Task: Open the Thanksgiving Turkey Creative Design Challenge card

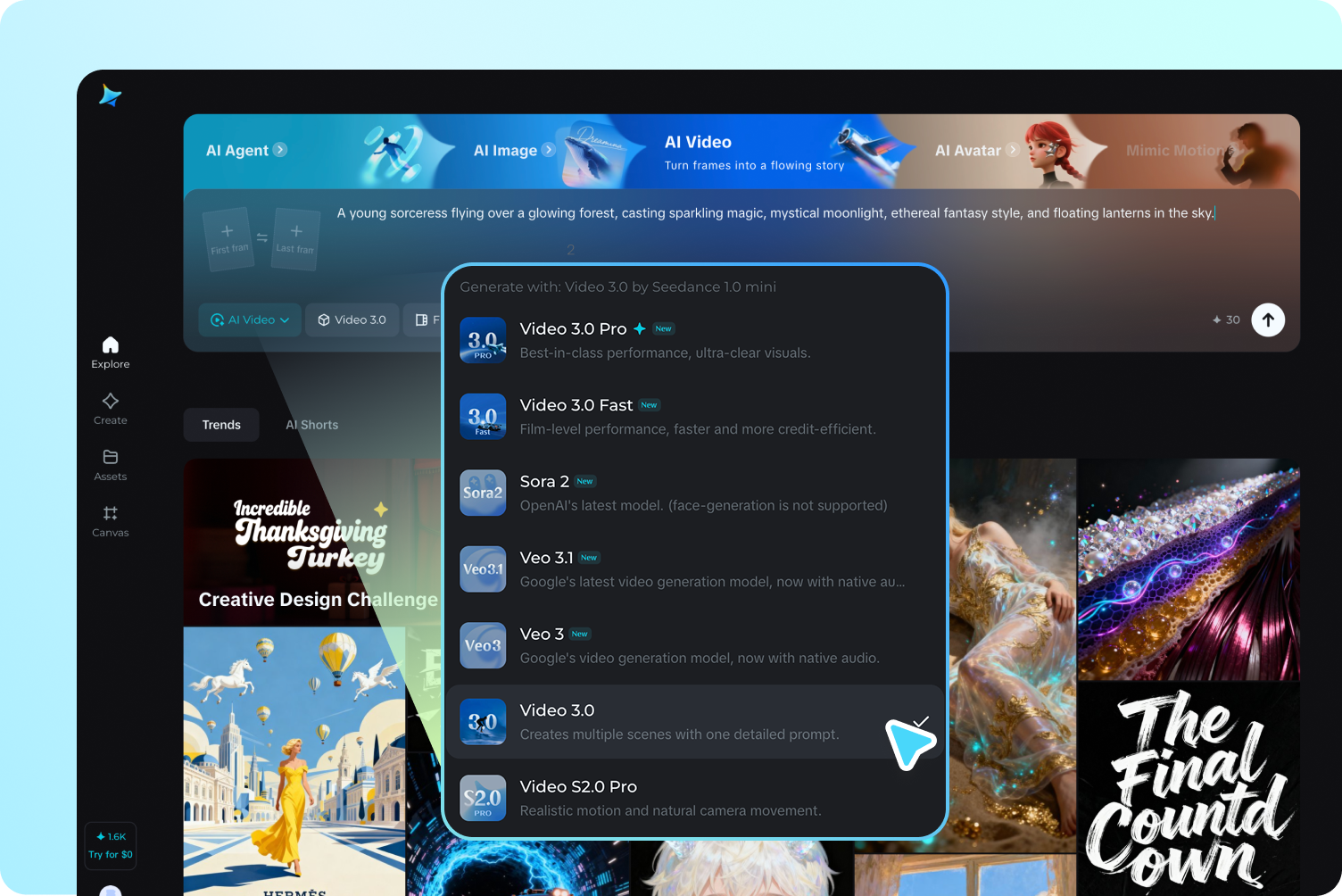Action: [312, 543]
